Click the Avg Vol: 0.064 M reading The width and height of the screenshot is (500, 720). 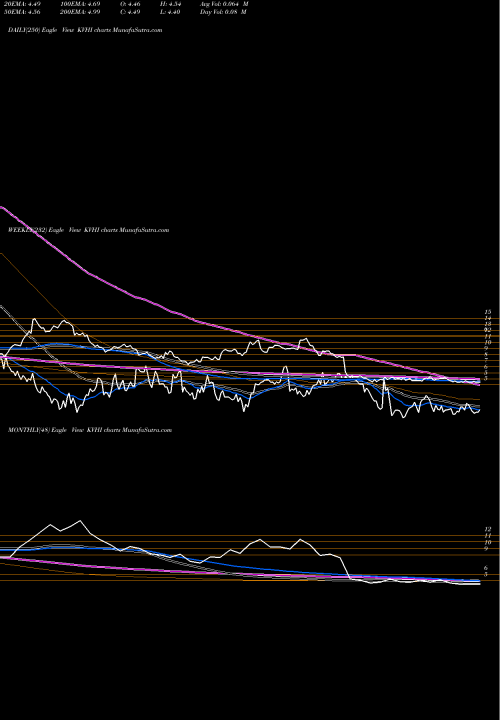224,4
